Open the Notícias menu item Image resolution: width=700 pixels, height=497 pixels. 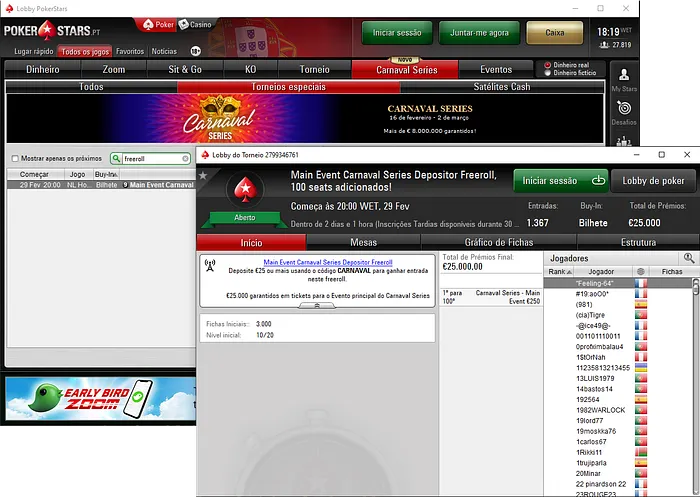point(164,51)
